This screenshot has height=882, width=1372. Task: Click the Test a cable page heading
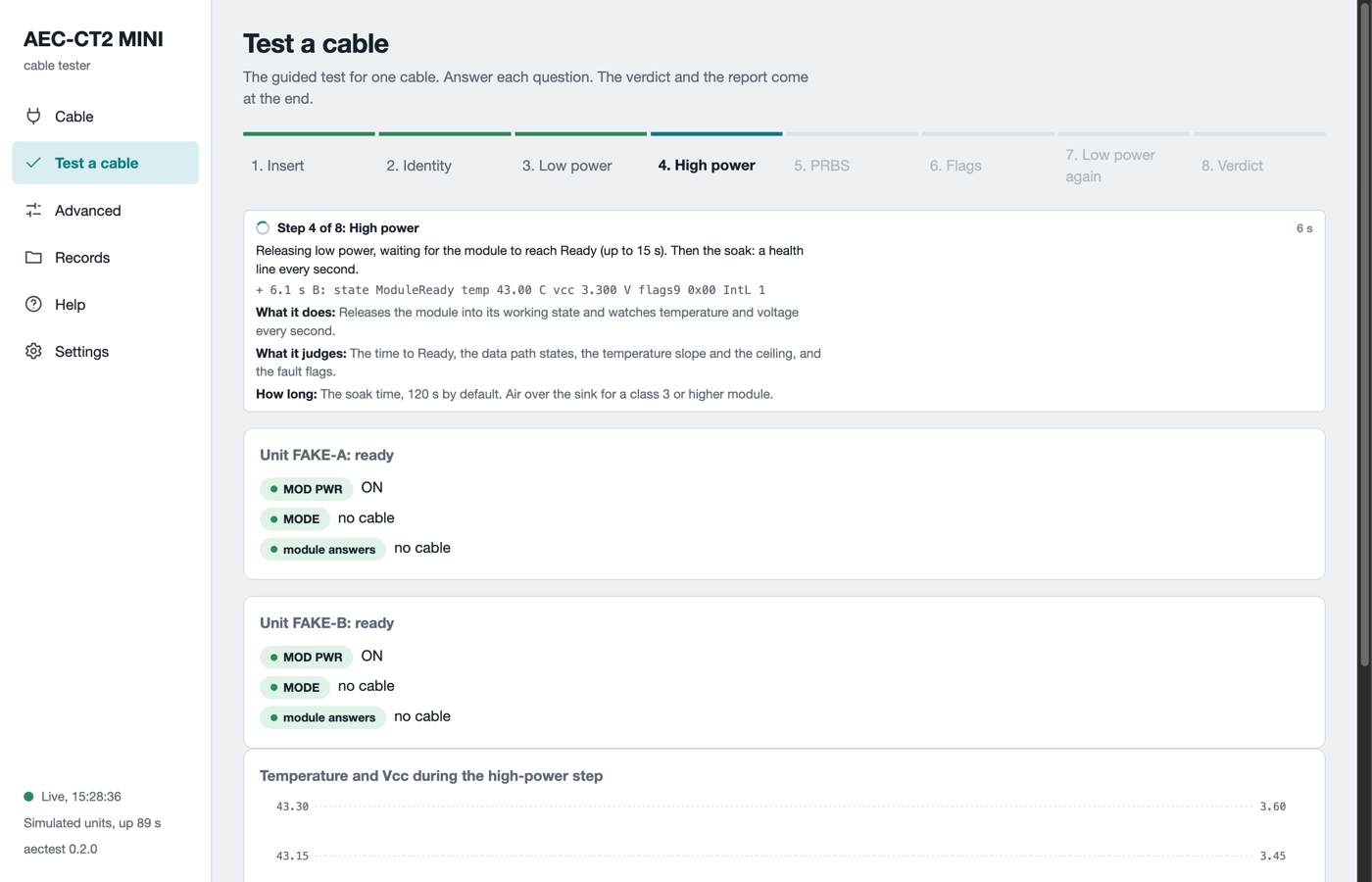[316, 43]
